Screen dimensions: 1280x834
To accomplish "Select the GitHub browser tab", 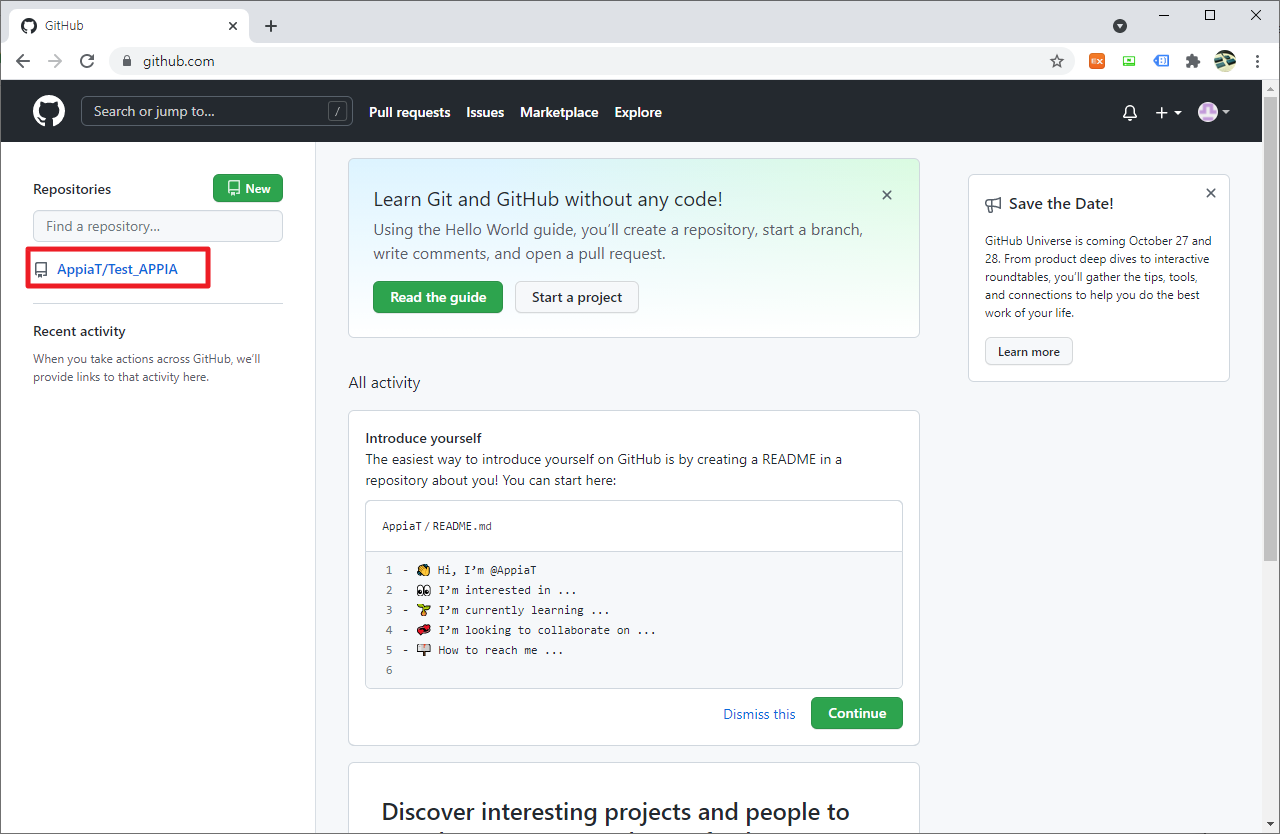I will point(127,26).
